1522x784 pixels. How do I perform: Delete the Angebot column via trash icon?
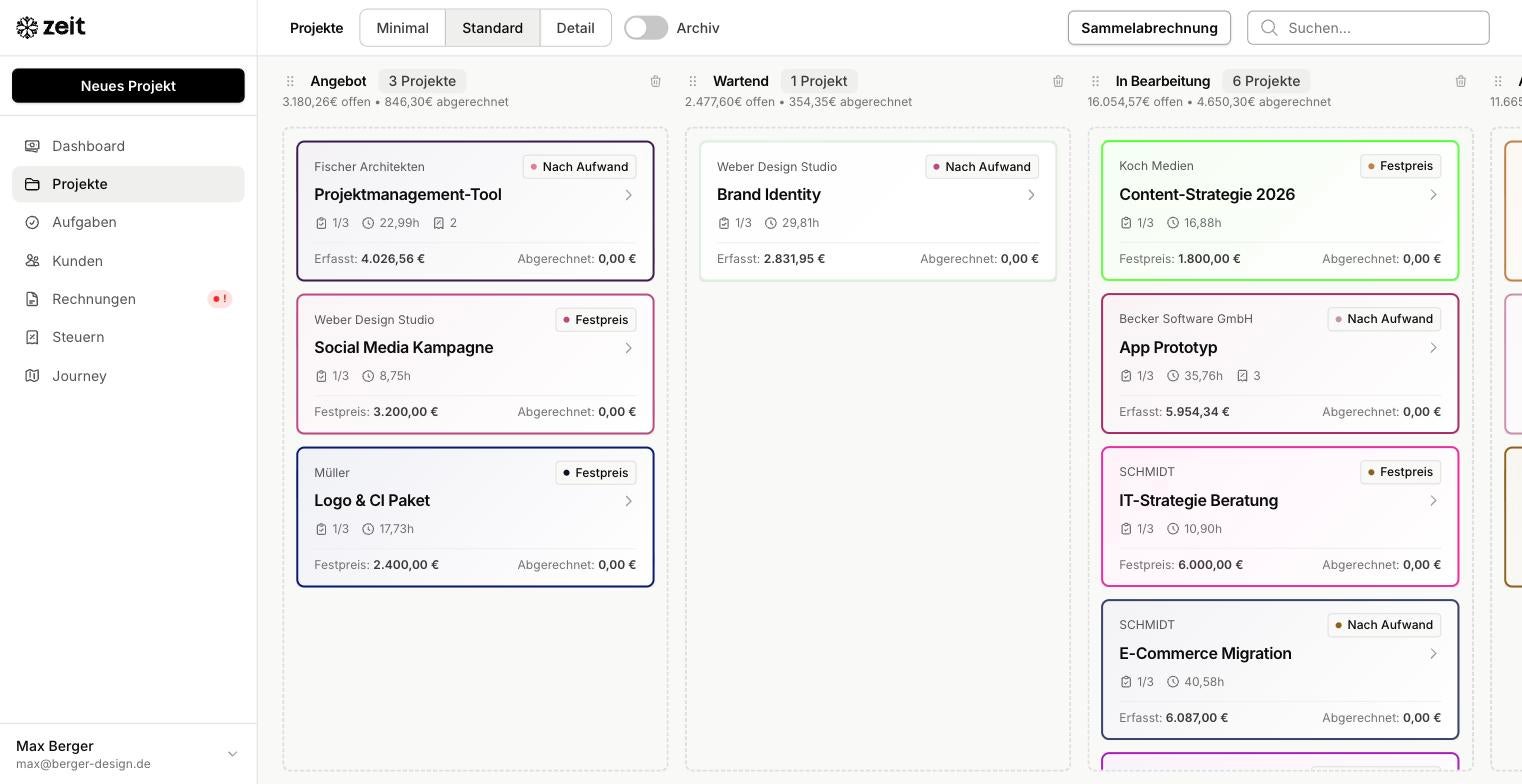(x=656, y=81)
